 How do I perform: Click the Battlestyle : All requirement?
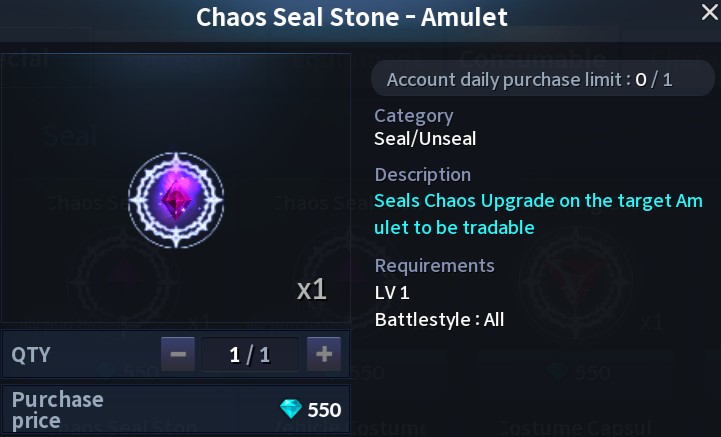pyautogui.click(x=439, y=320)
